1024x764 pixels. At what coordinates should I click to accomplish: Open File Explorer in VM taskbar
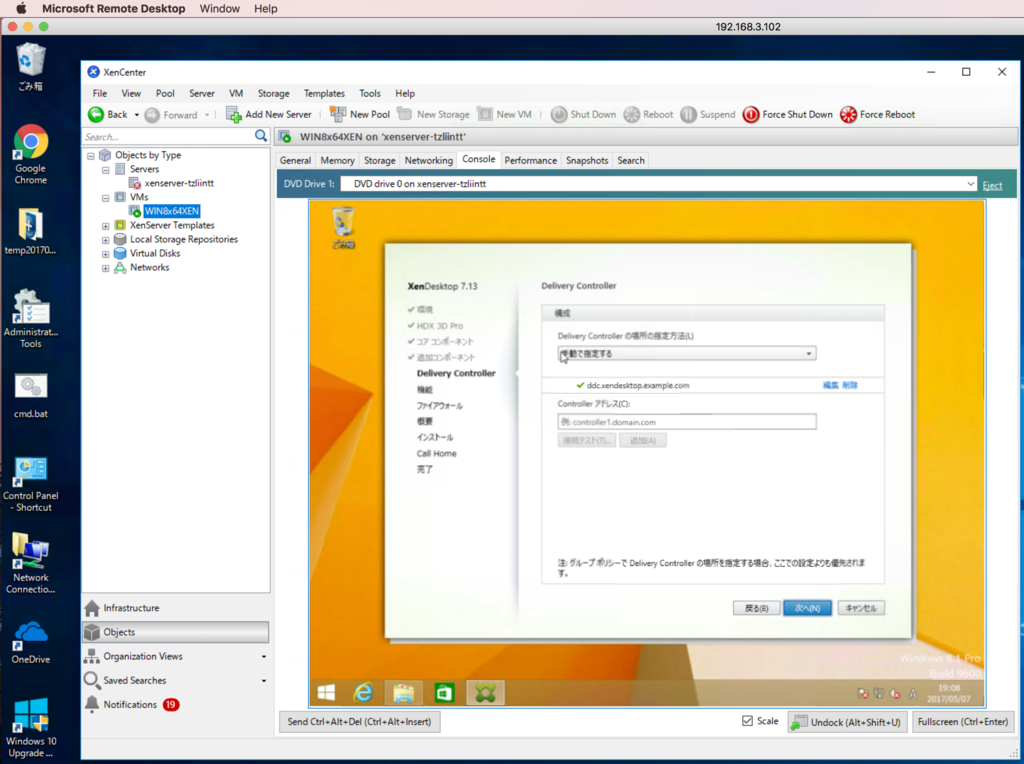tap(404, 693)
